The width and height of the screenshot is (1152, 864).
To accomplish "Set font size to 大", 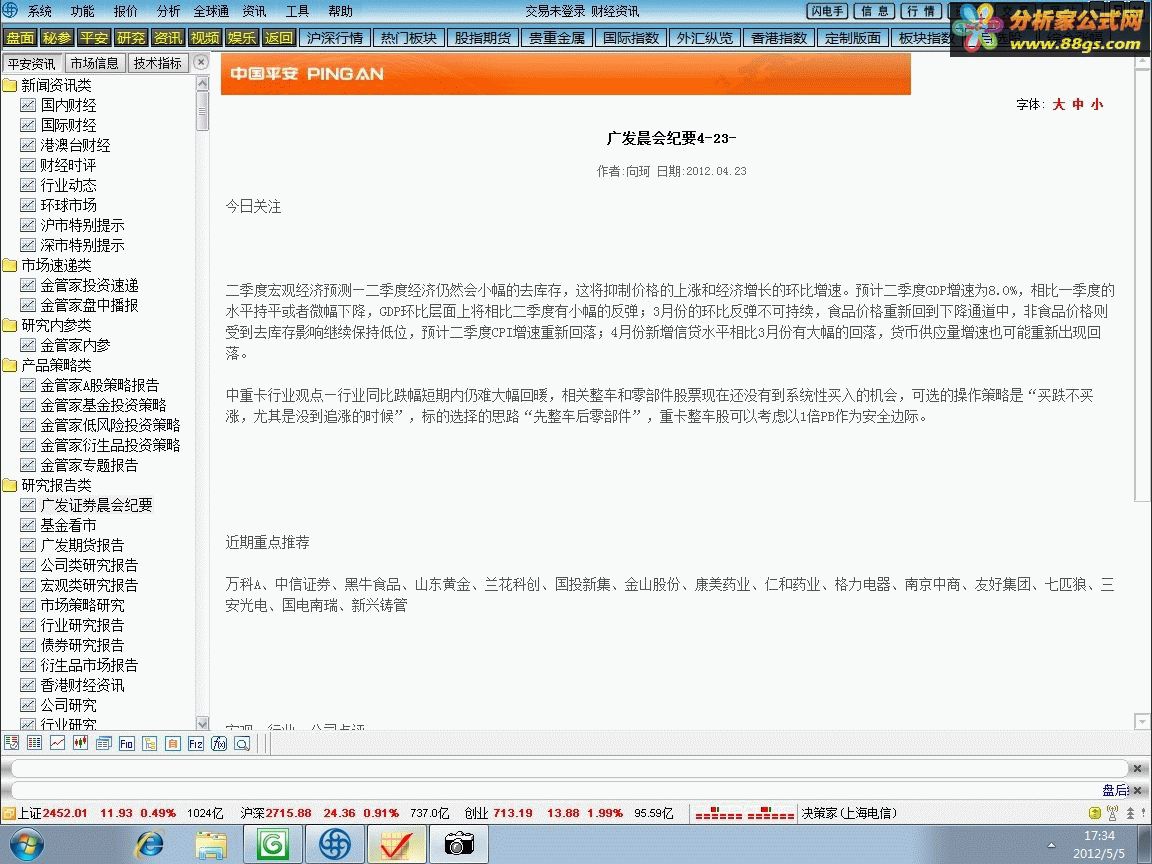I will tap(1059, 104).
